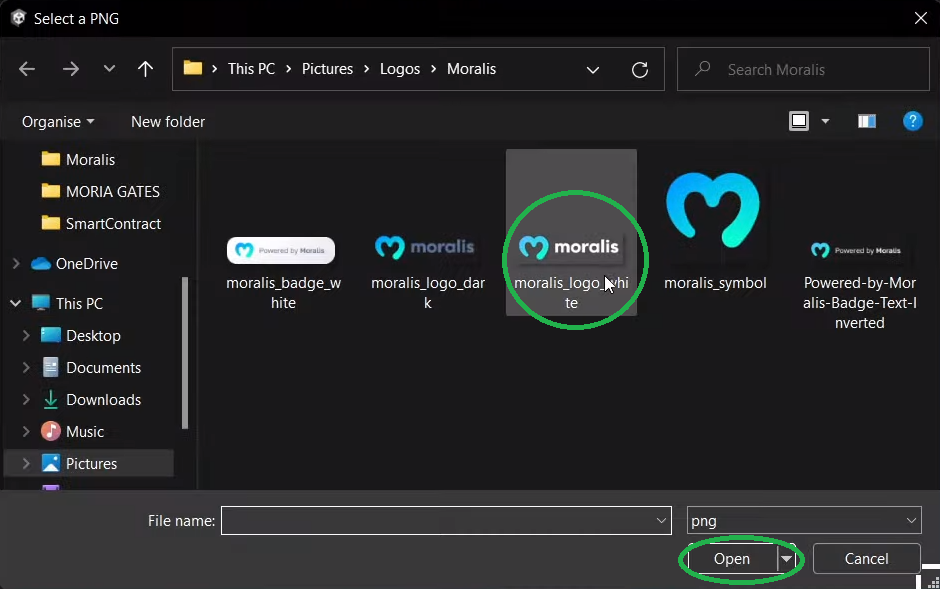Screen dimensions: 940x589
Task: Click the folder icon in the address bar
Action: click(192, 68)
